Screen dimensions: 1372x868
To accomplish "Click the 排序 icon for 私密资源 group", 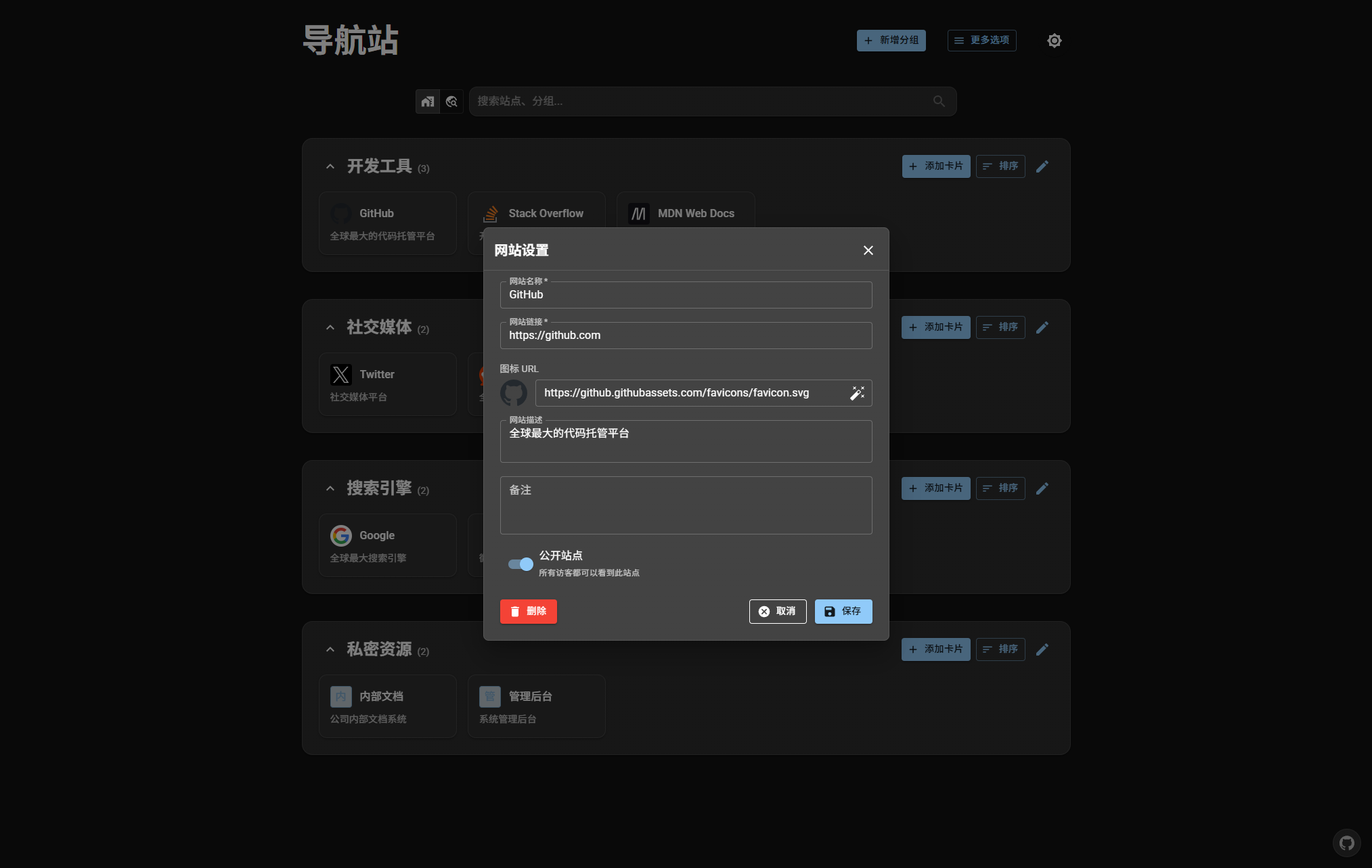I will pos(1000,649).
